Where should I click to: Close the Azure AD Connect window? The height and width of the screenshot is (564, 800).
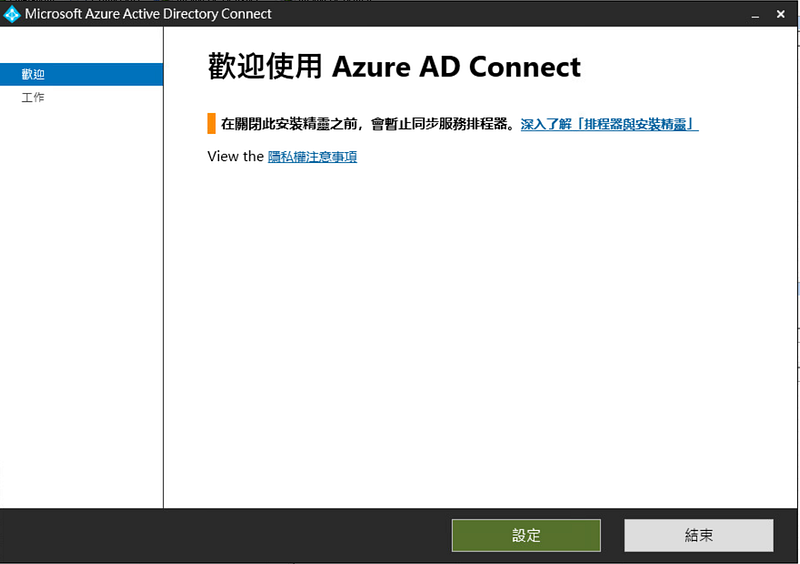pyautogui.click(x=780, y=14)
